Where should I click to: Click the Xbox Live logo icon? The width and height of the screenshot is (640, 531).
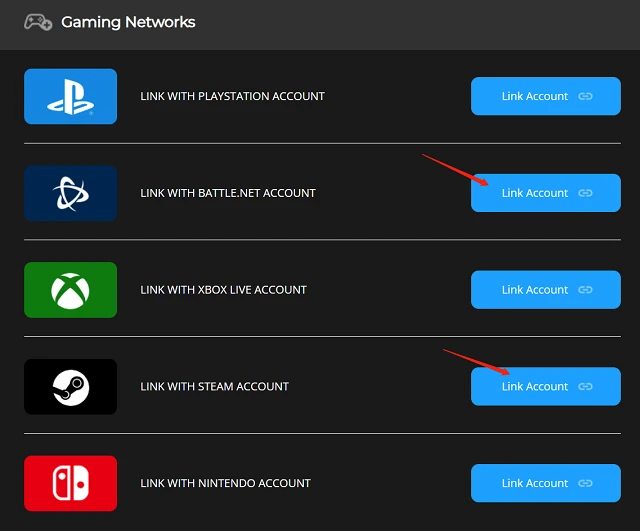(x=70, y=290)
